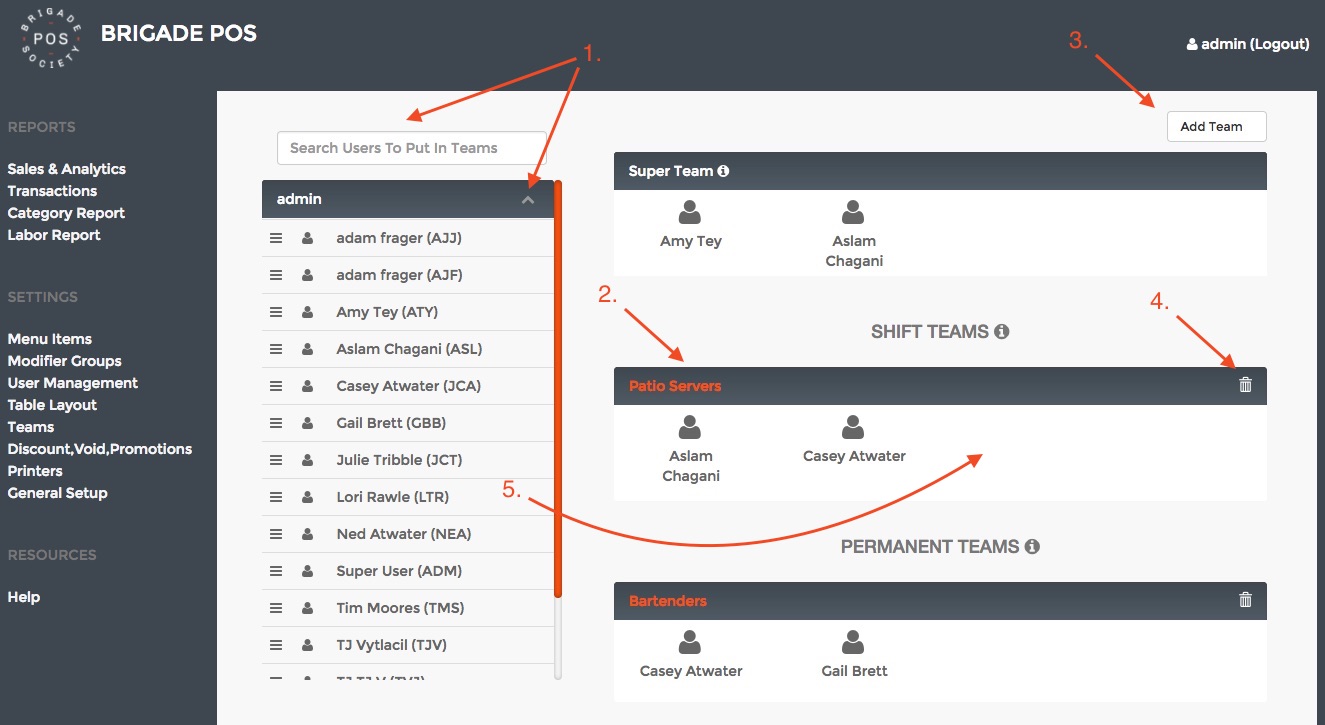Click the person icon beside Julie Tribble (JCT)

(307, 460)
